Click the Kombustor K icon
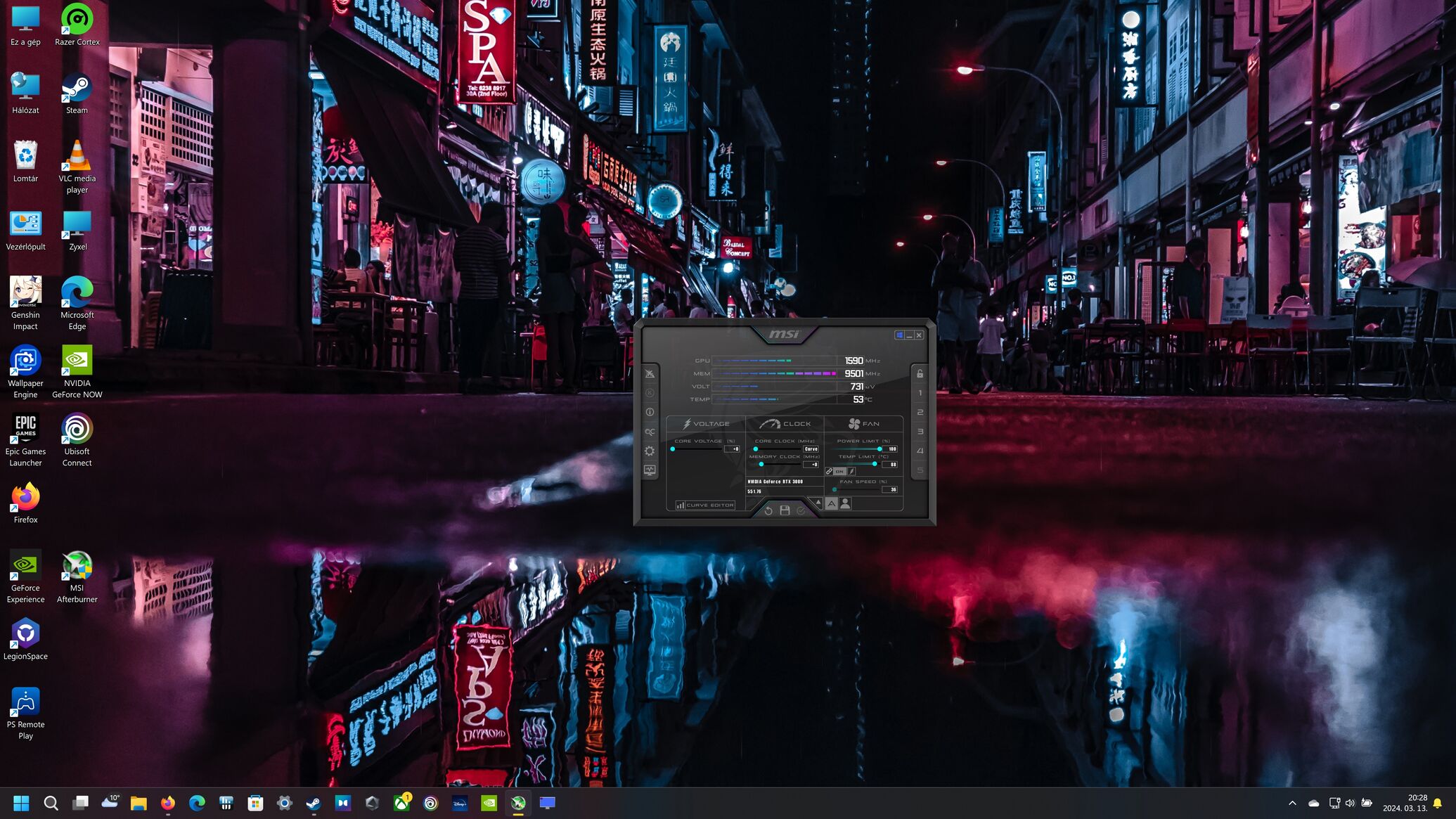The height and width of the screenshot is (819, 1456). (x=650, y=393)
